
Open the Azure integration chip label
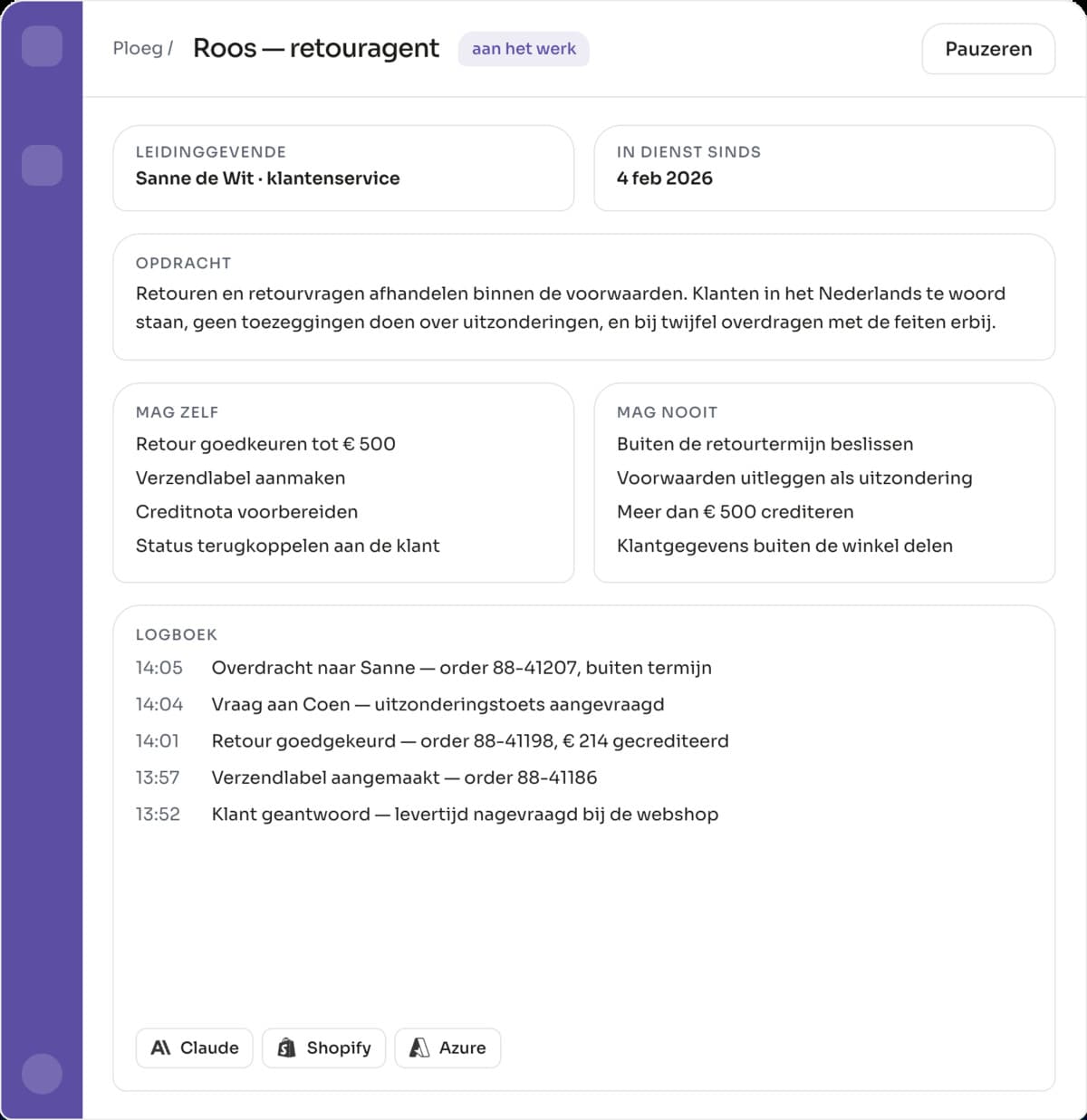(462, 1048)
